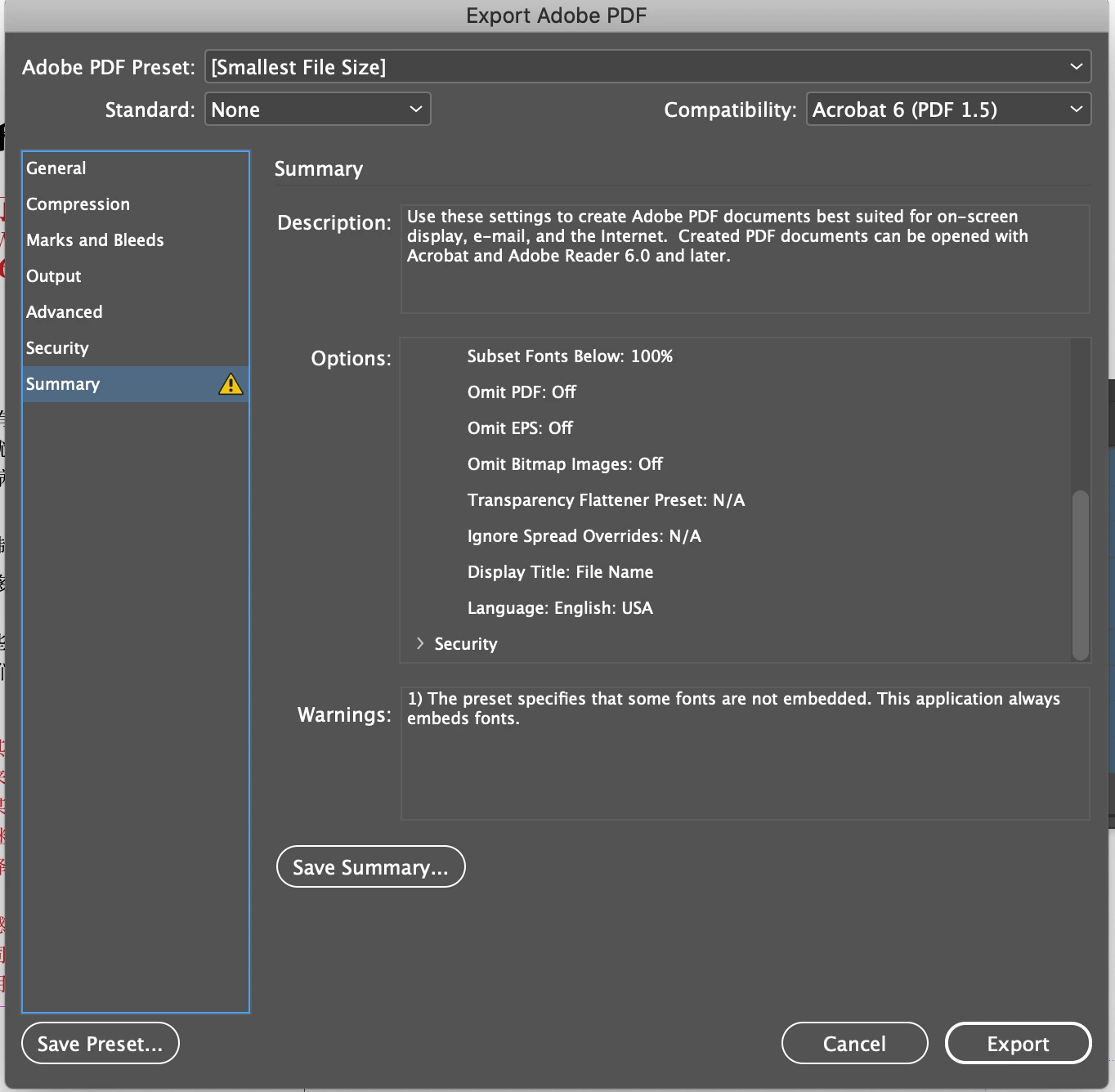This screenshot has height=1092, width=1115.
Task: Click the Export button
Action: click(x=1019, y=1043)
